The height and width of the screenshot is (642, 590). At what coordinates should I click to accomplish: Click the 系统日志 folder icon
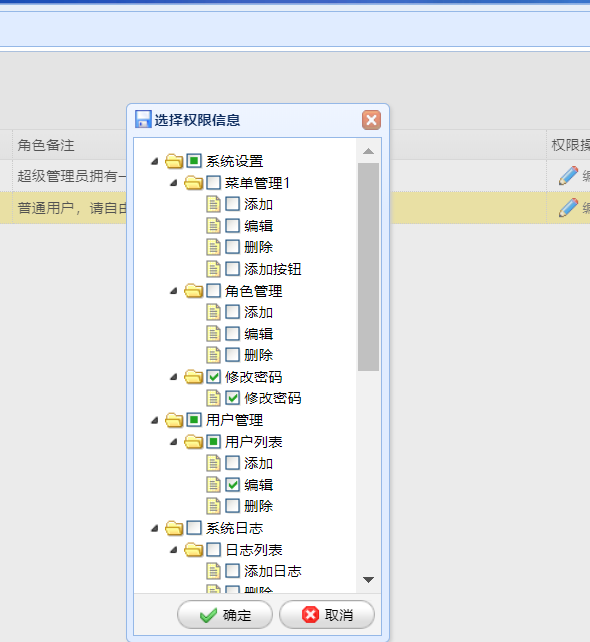pos(174,528)
